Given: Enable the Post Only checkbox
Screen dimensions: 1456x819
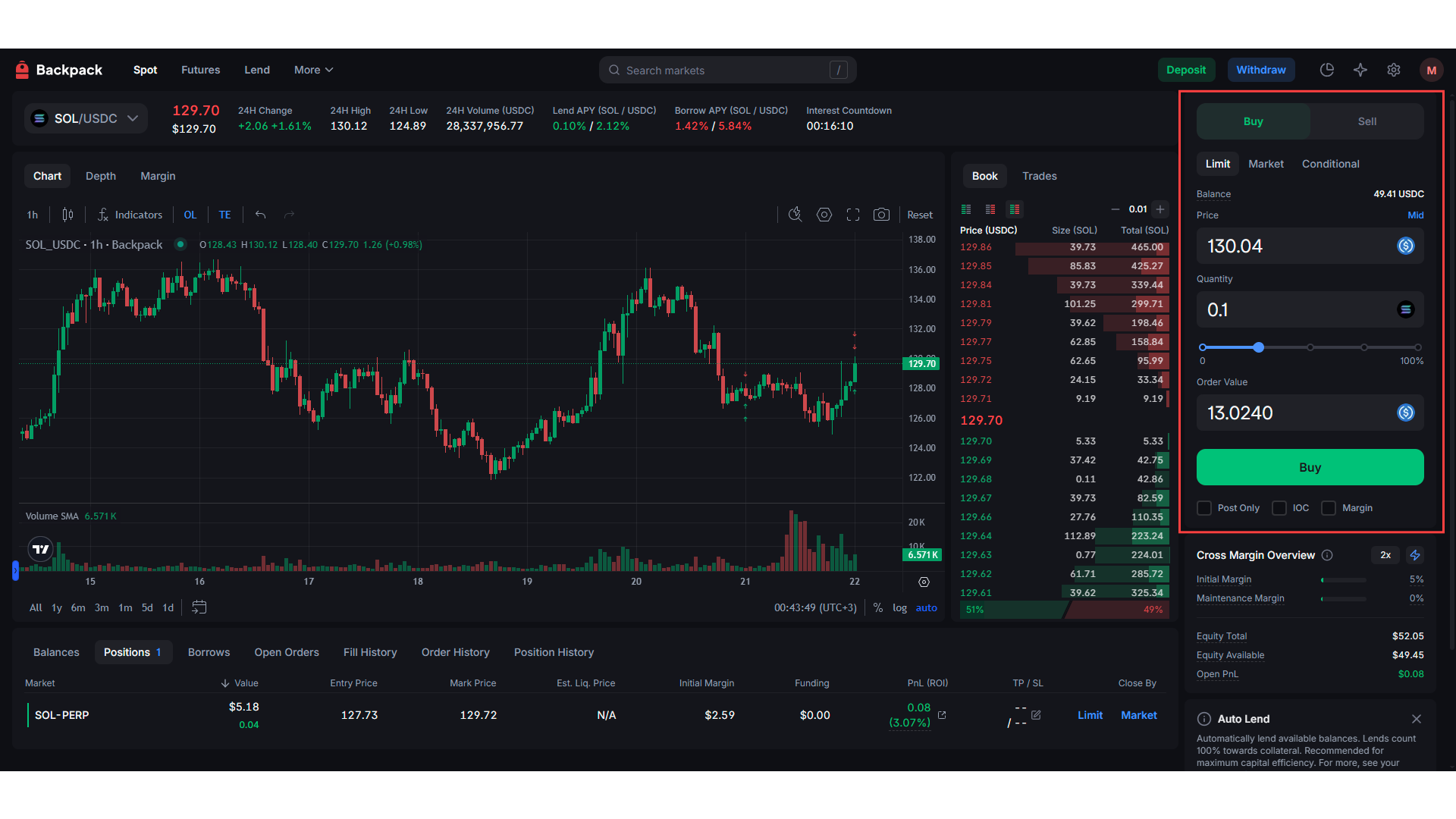Looking at the screenshot, I should click(x=1204, y=508).
